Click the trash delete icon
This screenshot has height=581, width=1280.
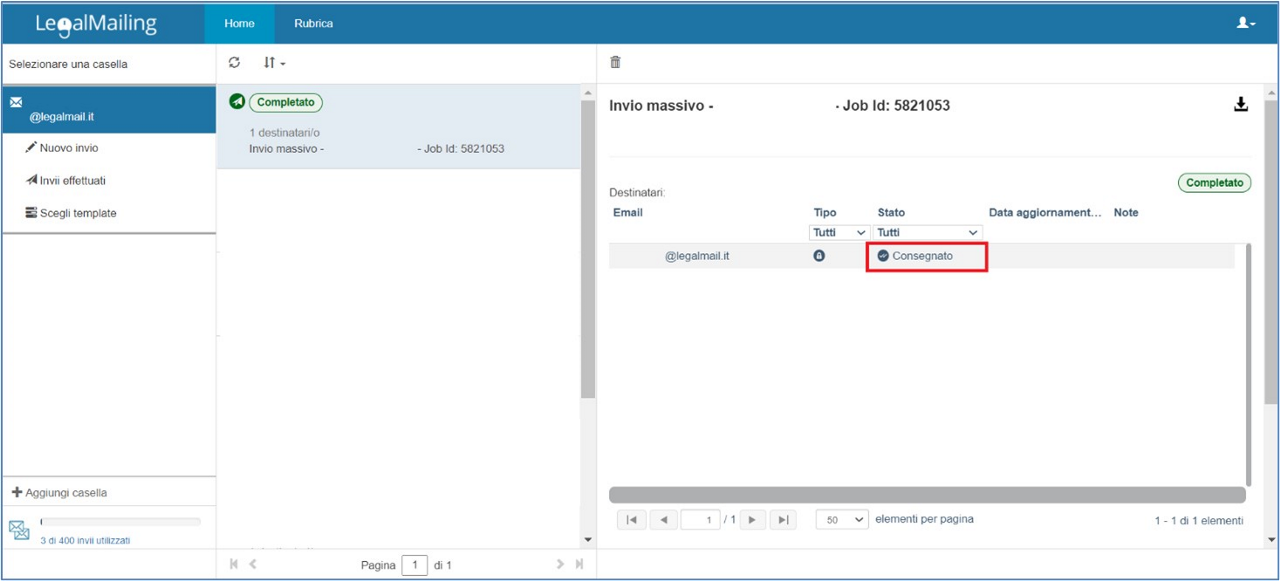(615, 62)
